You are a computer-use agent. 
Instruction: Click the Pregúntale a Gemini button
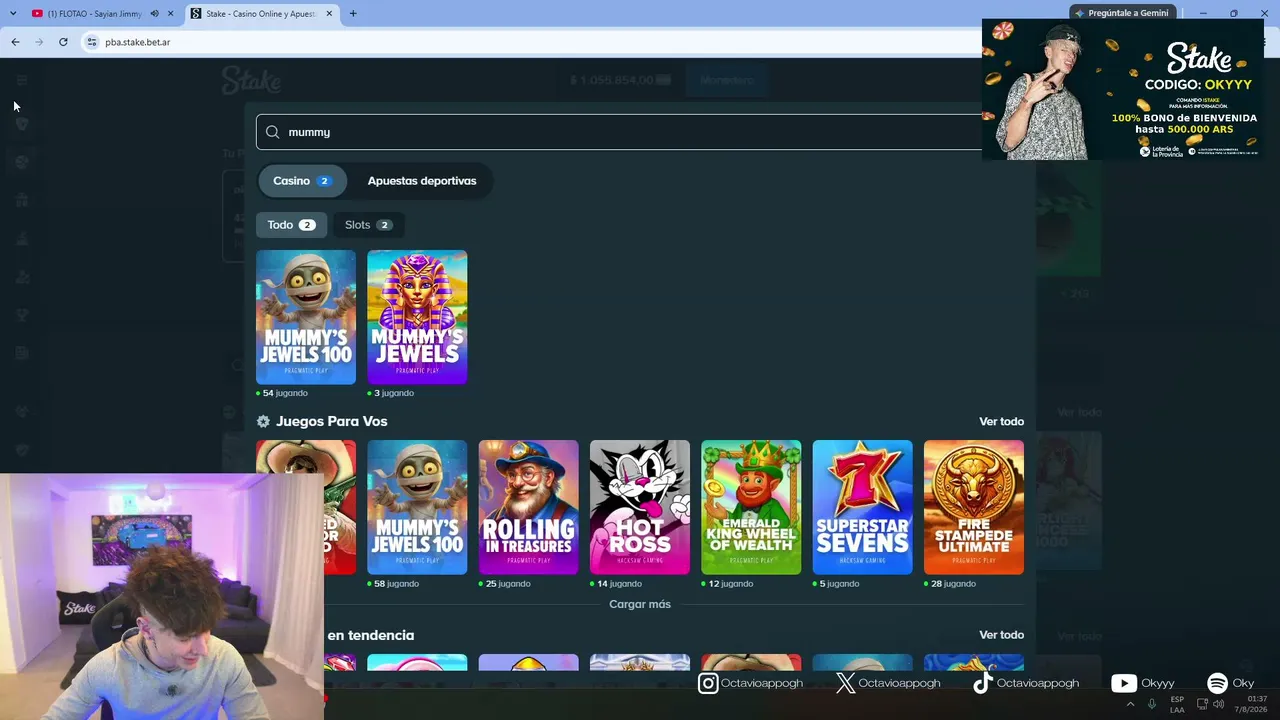[1122, 13]
